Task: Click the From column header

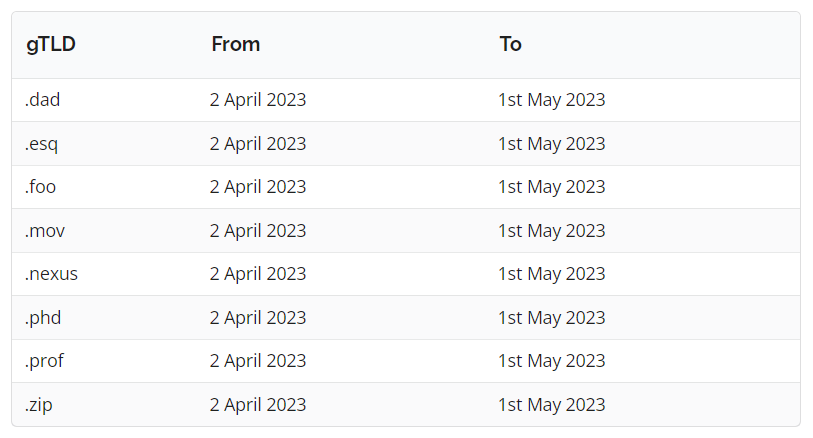Action: click(x=235, y=44)
